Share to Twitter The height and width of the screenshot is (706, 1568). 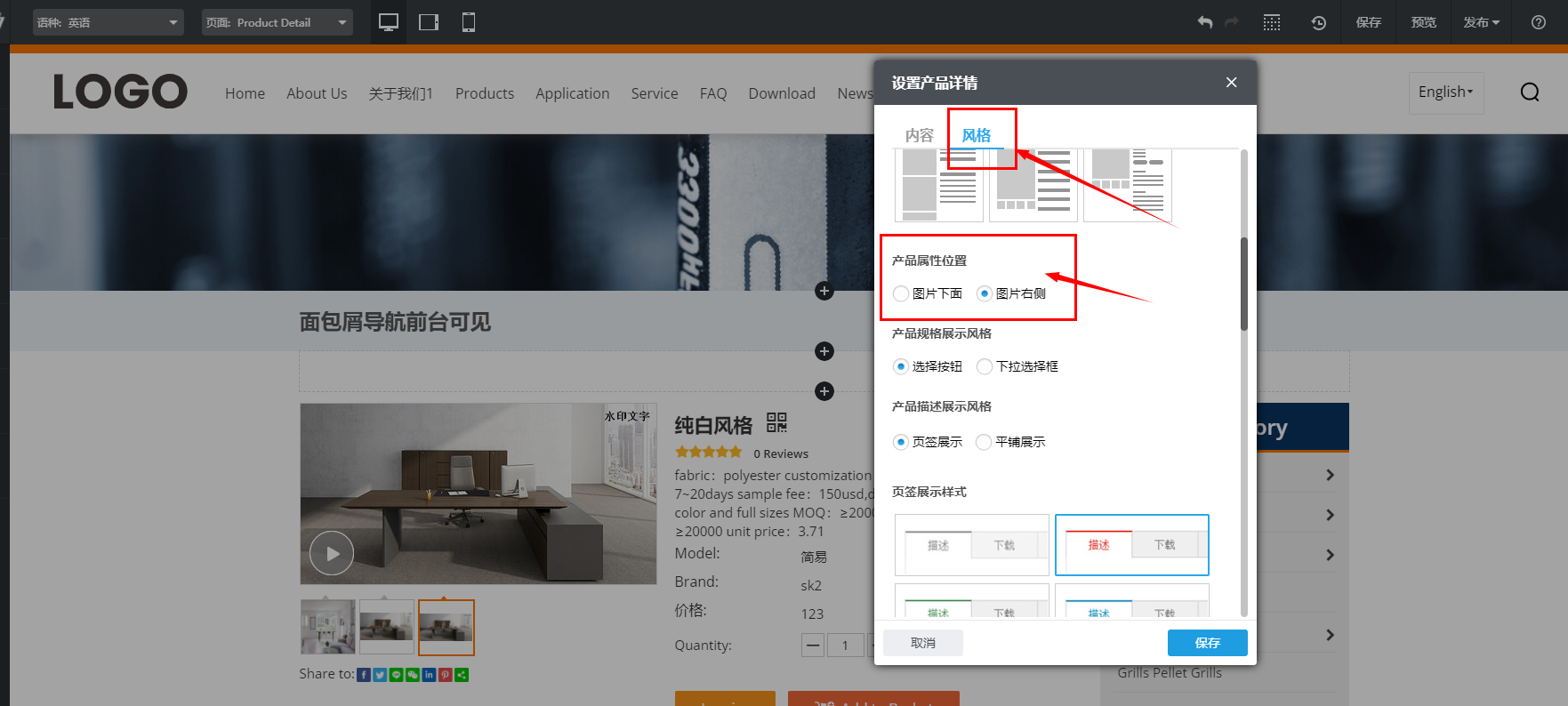(380, 675)
